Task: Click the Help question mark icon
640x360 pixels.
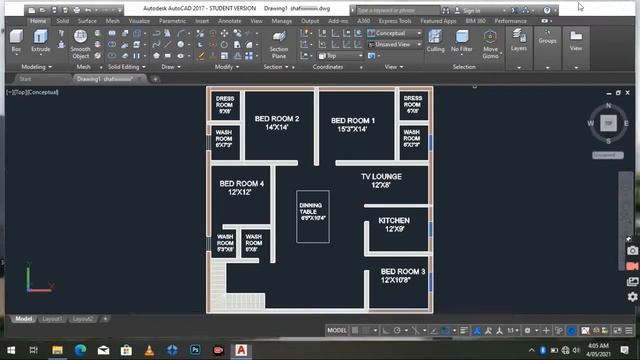Action: point(547,10)
